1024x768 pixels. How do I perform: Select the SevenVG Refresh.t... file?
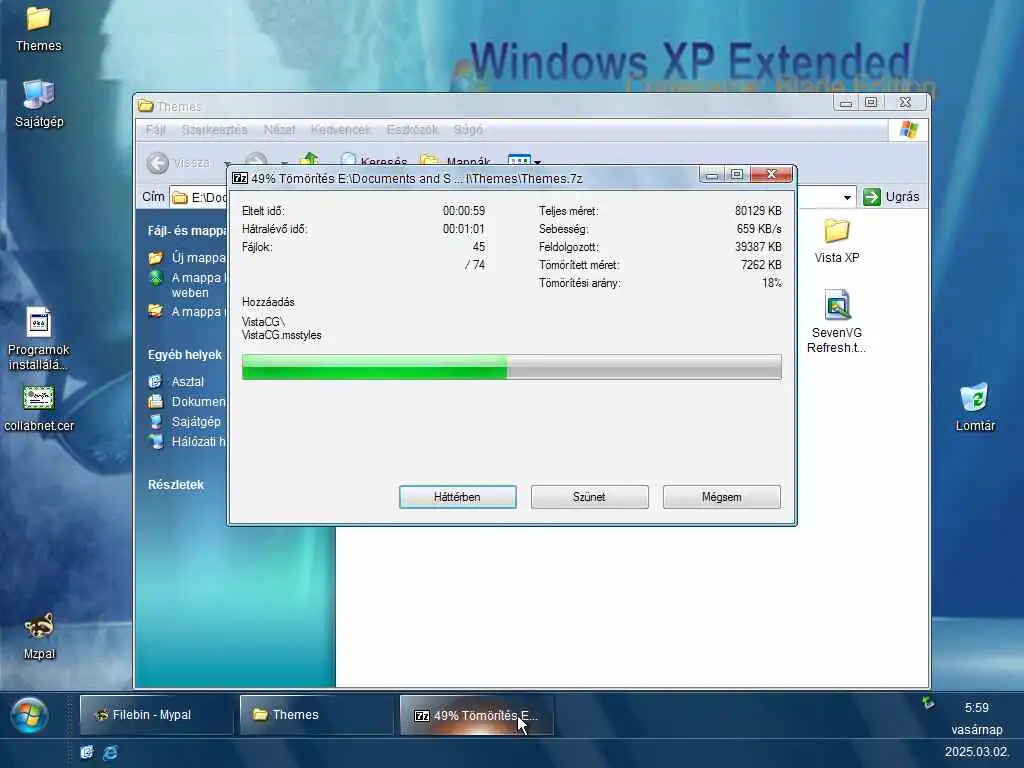click(837, 322)
